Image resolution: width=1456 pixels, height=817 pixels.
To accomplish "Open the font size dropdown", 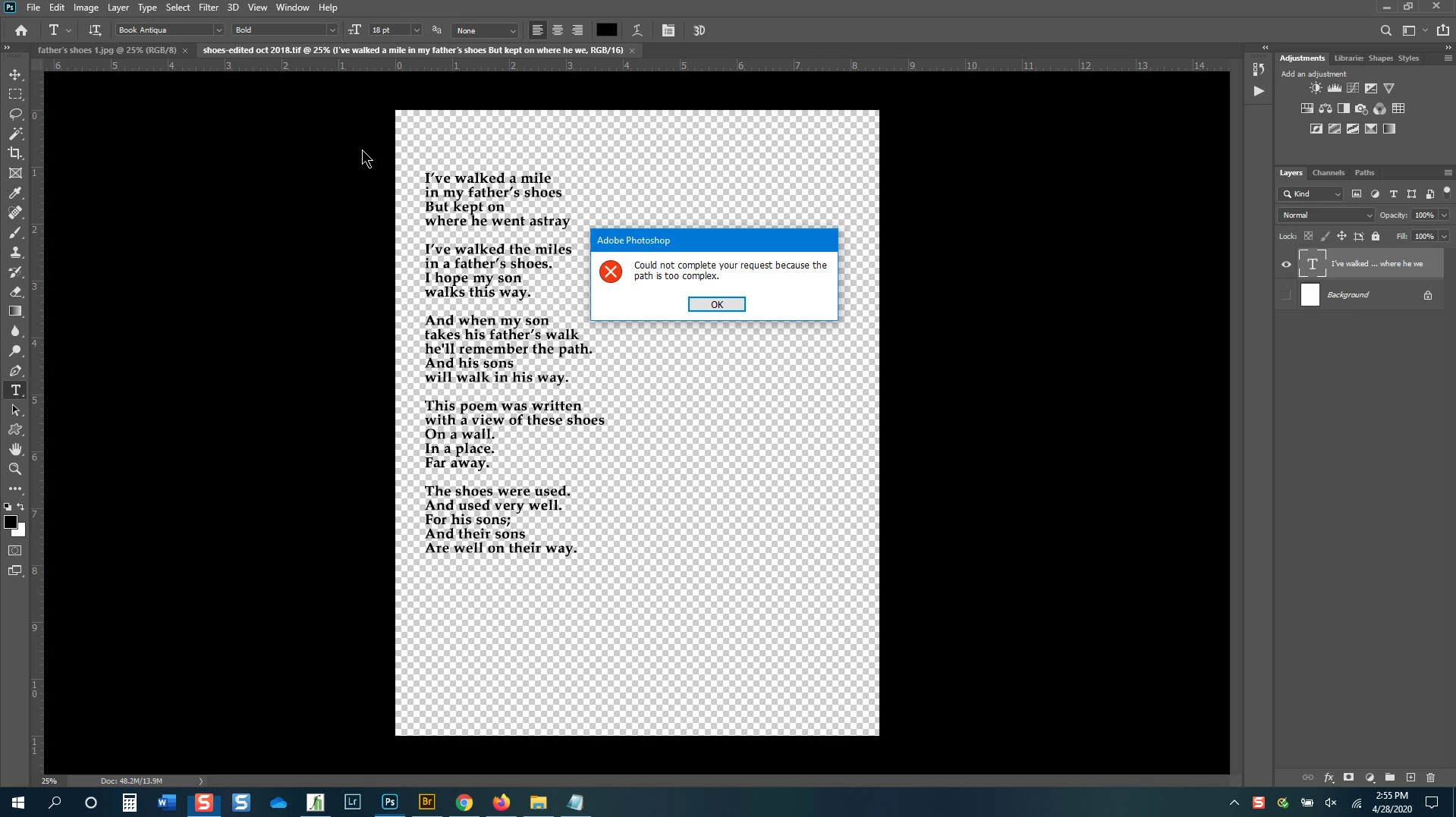I will [x=417, y=30].
